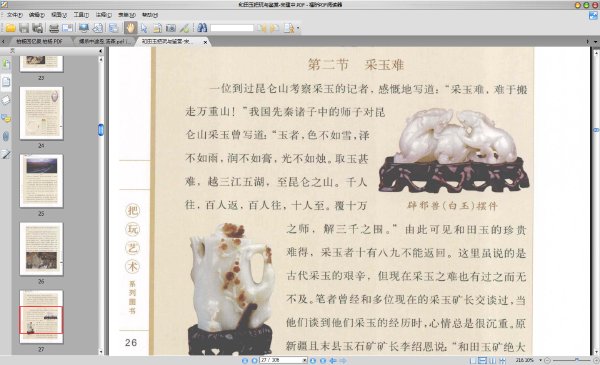Click the zoom out minus button
The width and height of the screenshot is (600, 365).
tap(548, 360)
